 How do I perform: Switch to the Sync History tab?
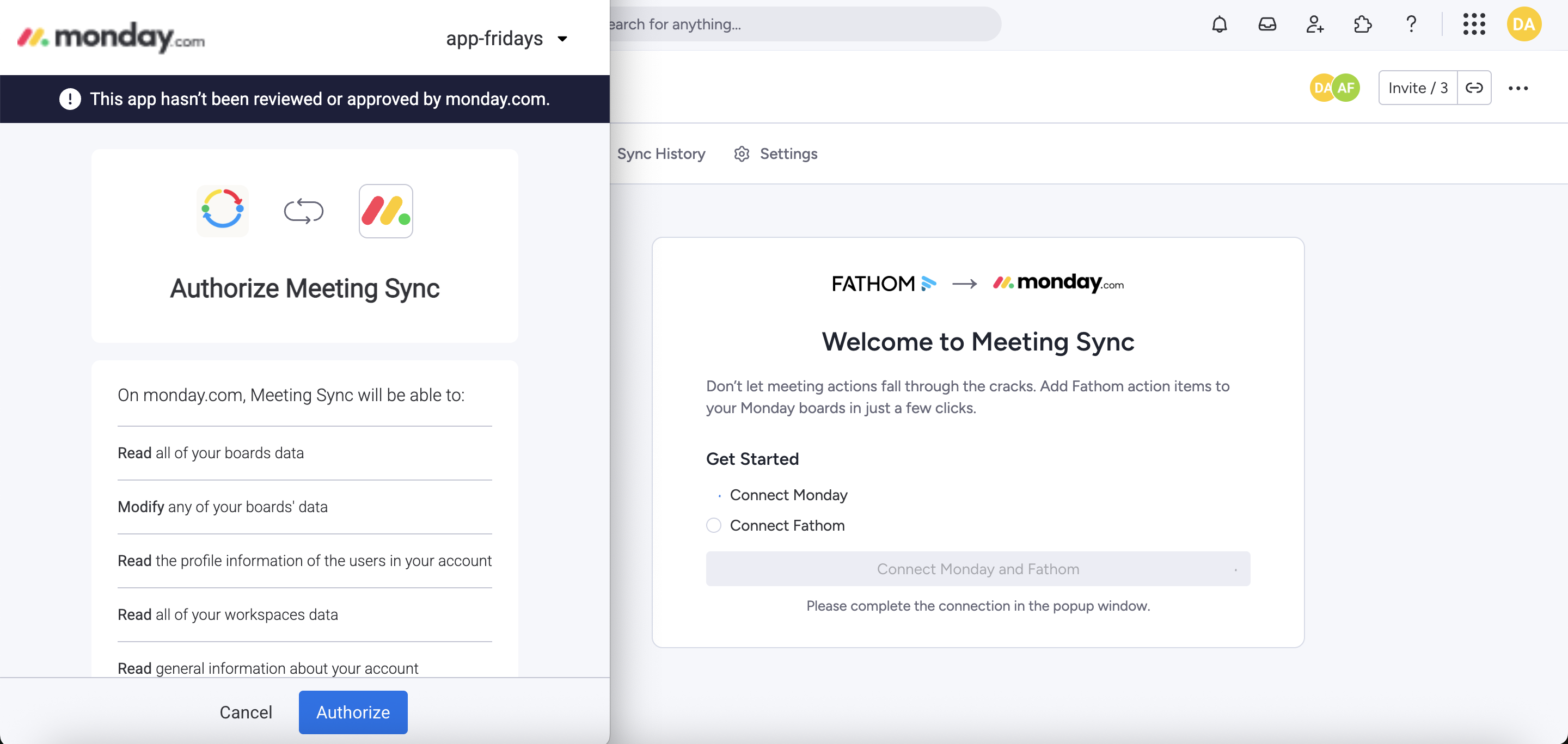(661, 154)
